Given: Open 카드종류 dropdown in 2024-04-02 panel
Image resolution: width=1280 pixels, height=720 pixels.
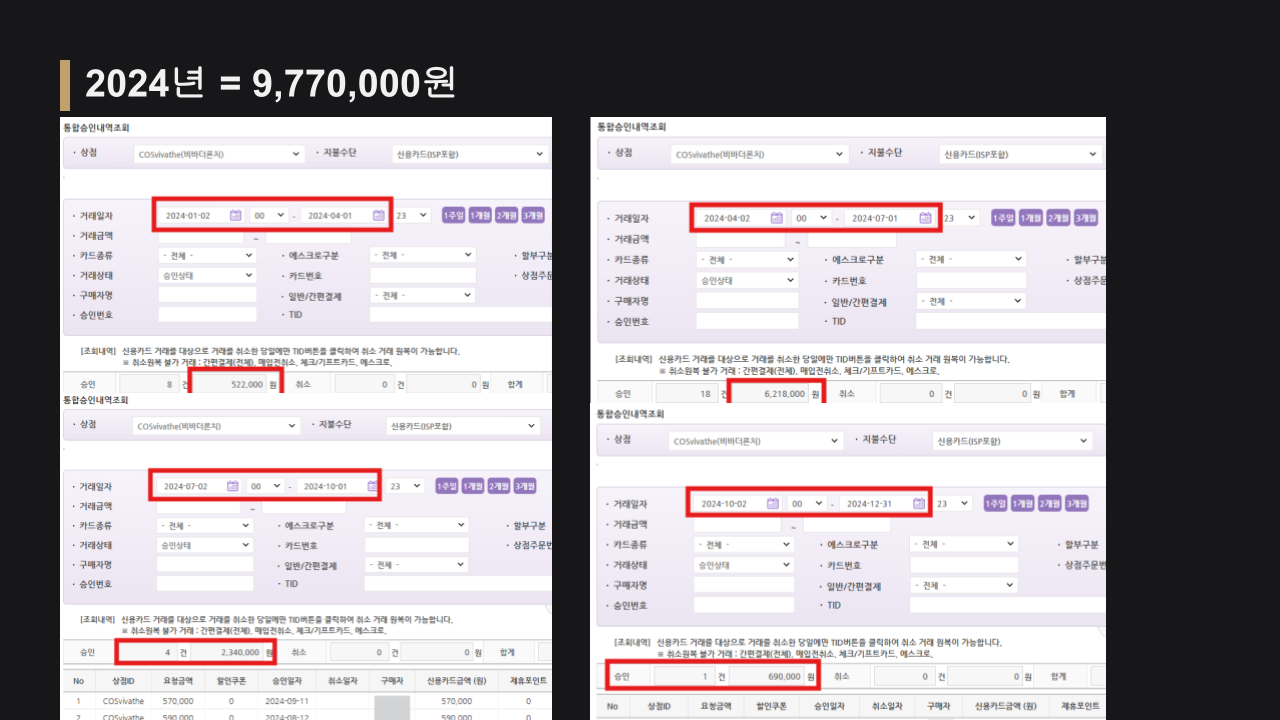Looking at the screenshot, I should (x=746, y=259).
